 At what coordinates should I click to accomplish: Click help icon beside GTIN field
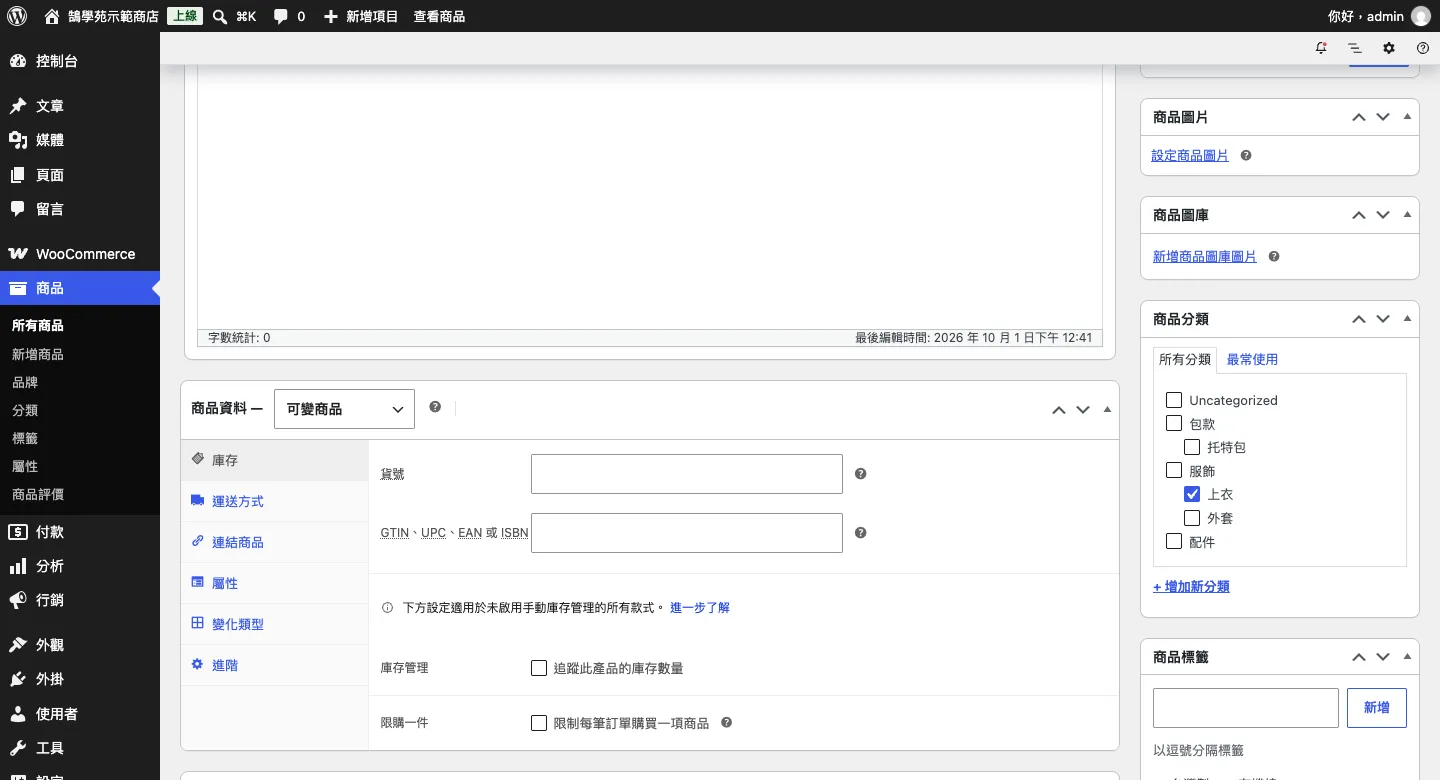coord(860,533)
